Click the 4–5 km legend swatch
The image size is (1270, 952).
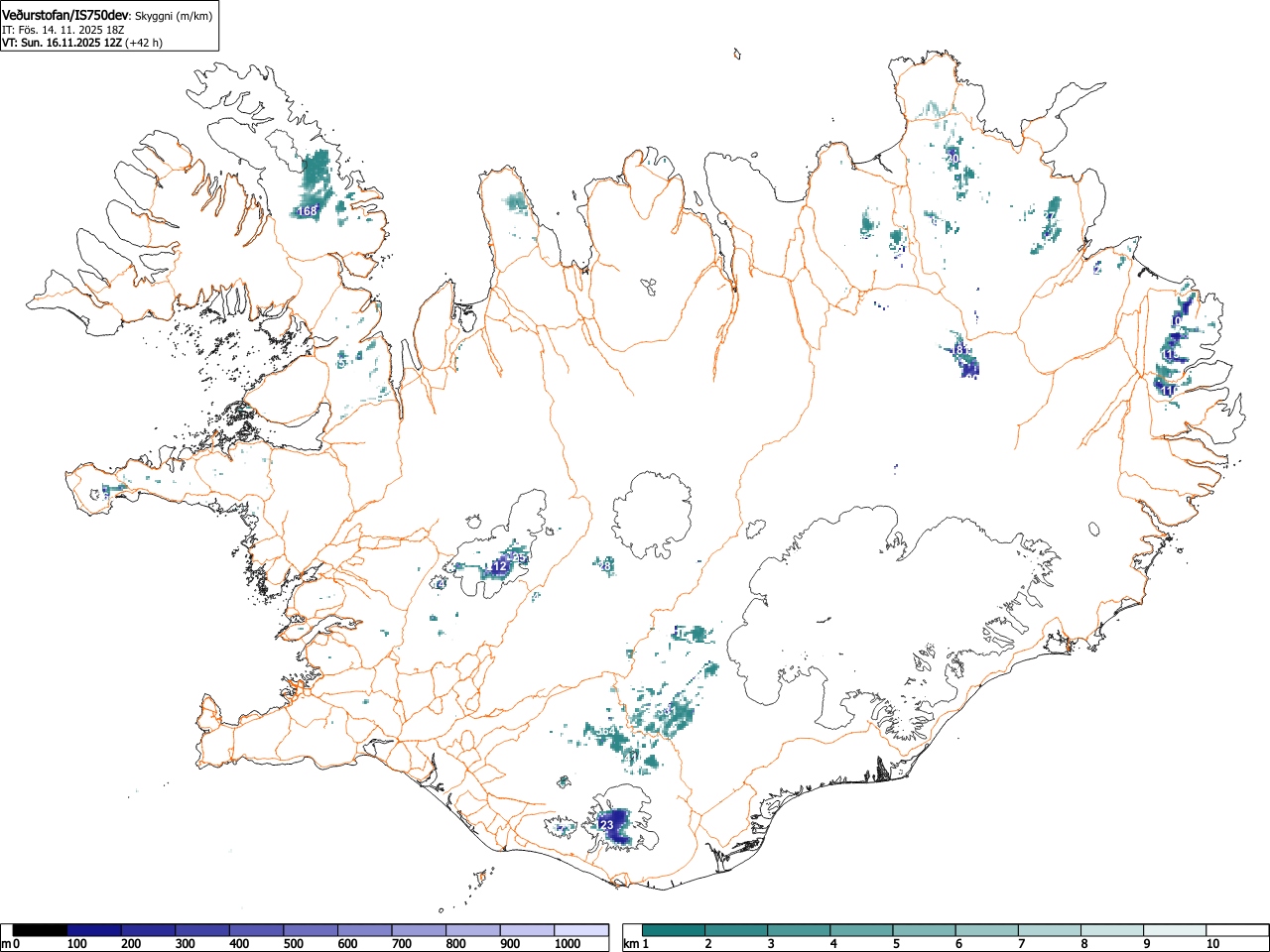(861, 930)
